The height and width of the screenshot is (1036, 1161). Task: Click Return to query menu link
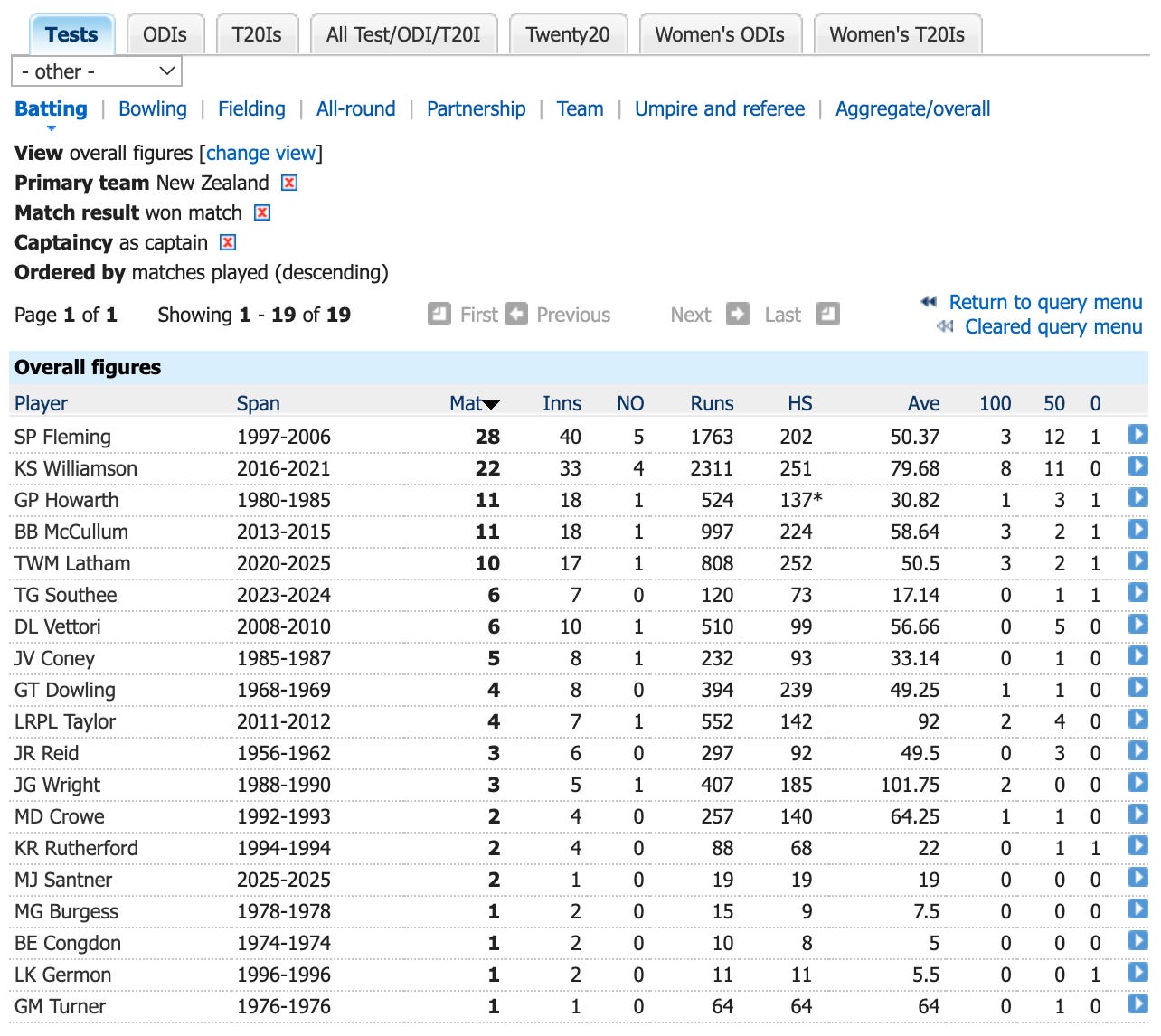[1045, 302]
